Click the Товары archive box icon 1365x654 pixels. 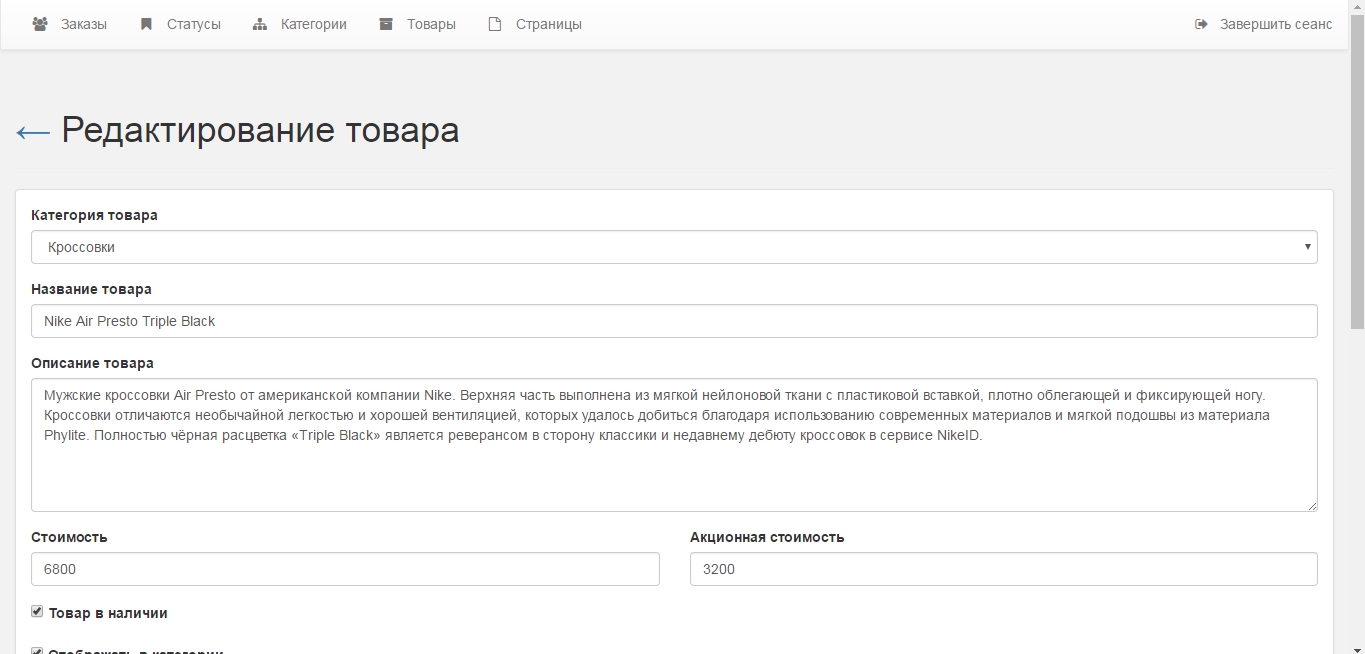(x=386, y=24)
